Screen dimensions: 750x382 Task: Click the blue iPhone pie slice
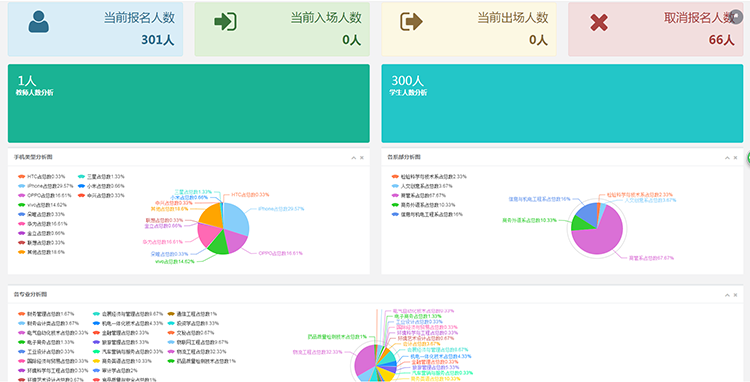click(x=237, y=218)
